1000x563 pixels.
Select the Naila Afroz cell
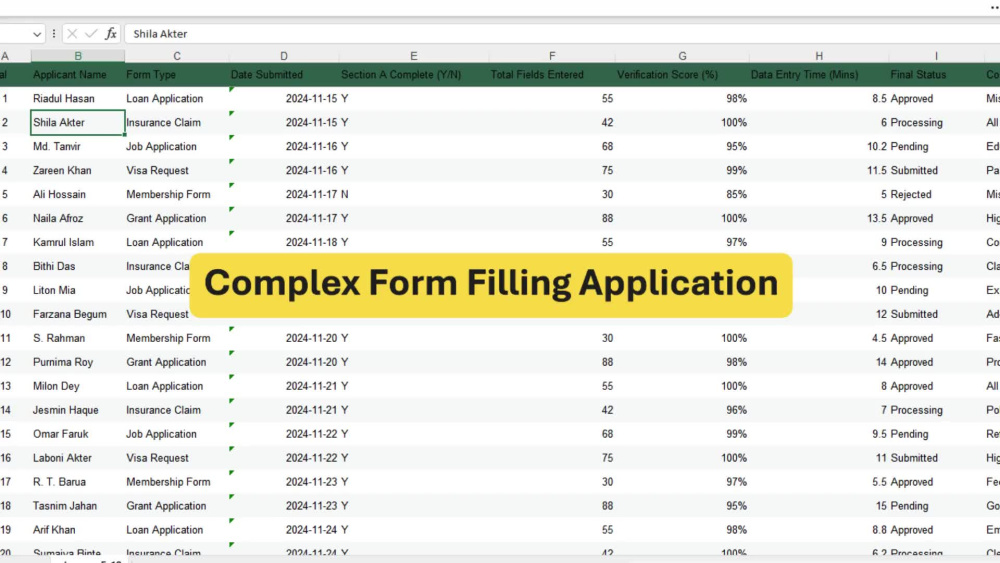(x=78, y=218)
